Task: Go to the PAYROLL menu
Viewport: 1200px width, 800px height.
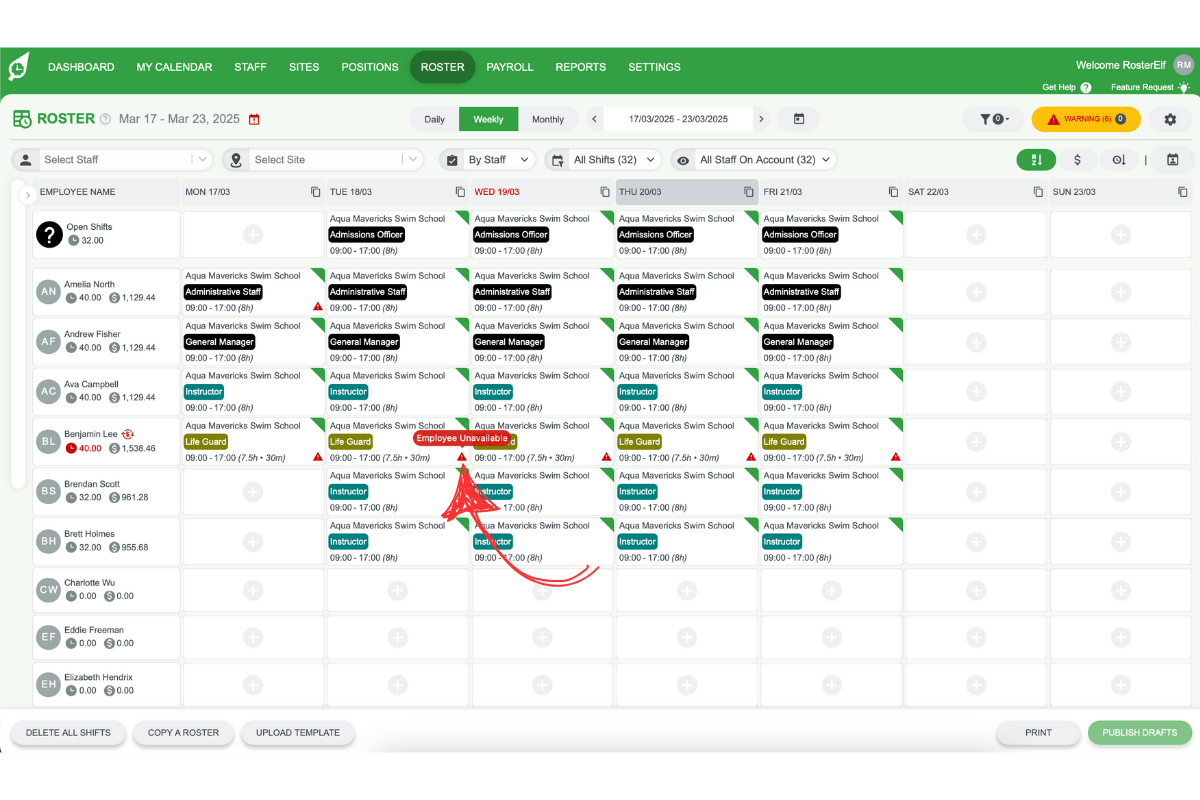Action: [510, 67]
